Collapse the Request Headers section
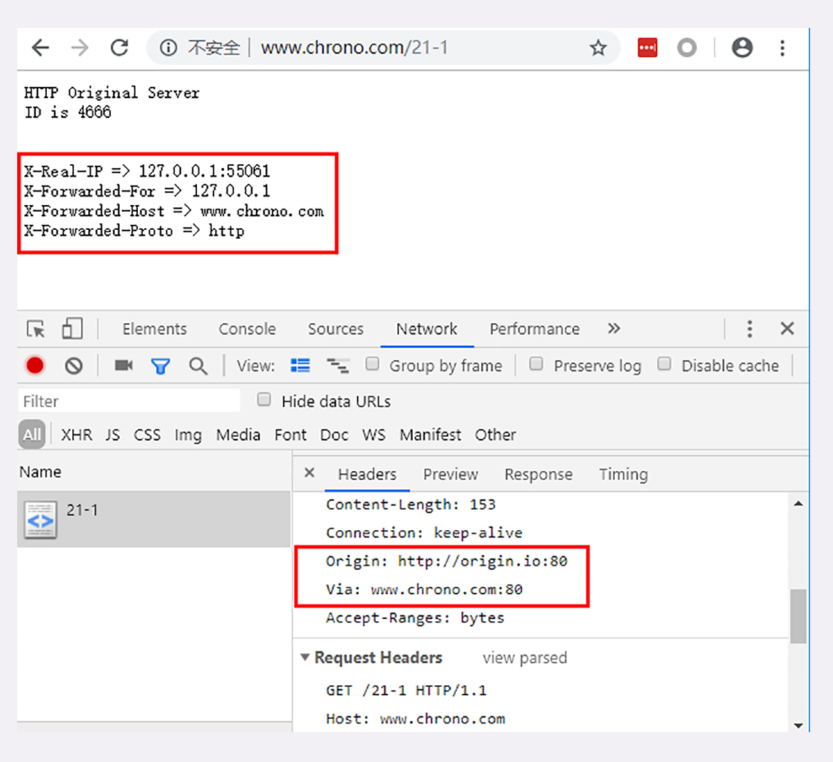The height and width of the screenshot is (762, 833). click(305, 657)
